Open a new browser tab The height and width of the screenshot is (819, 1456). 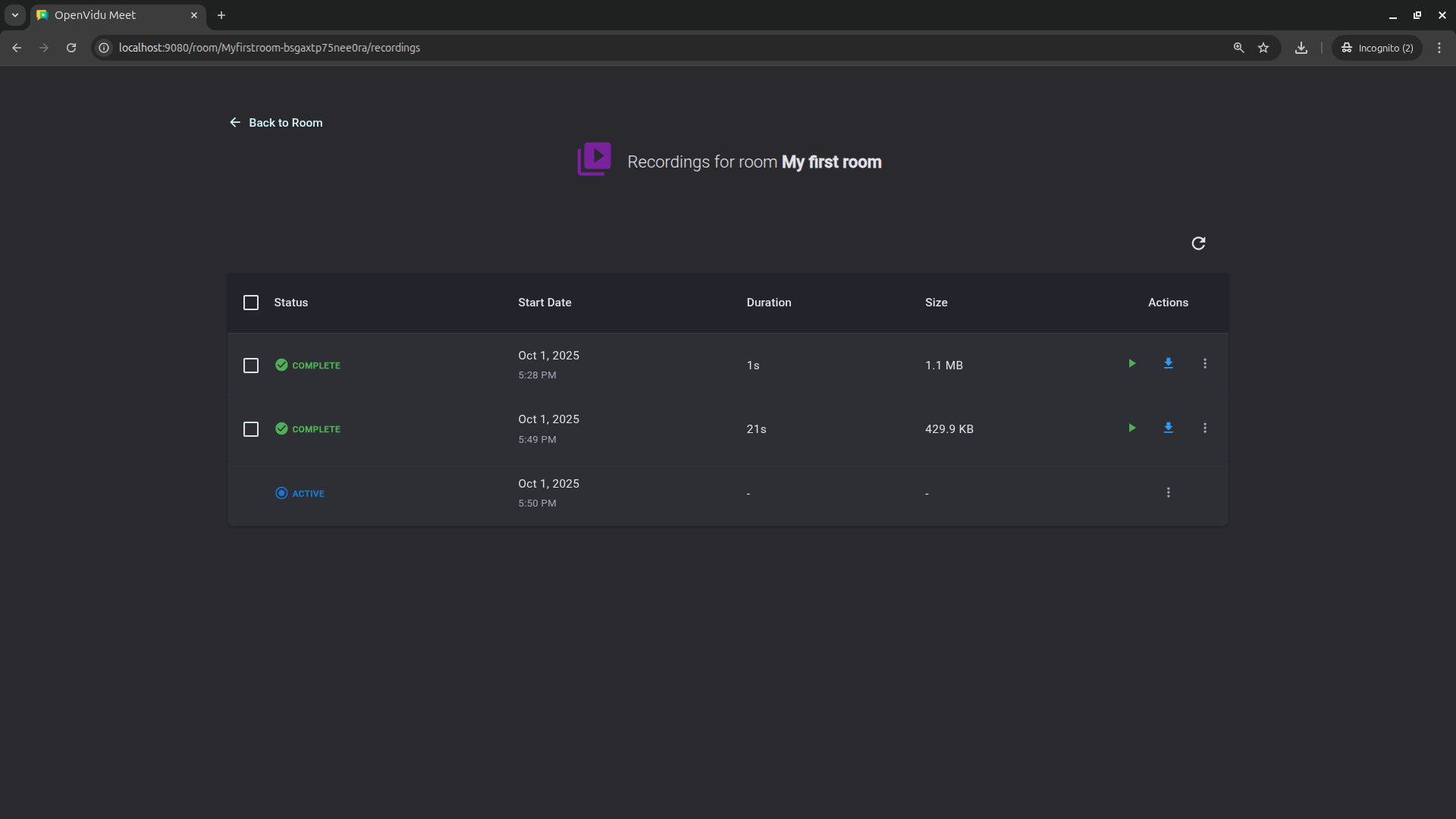click(221, 15)
